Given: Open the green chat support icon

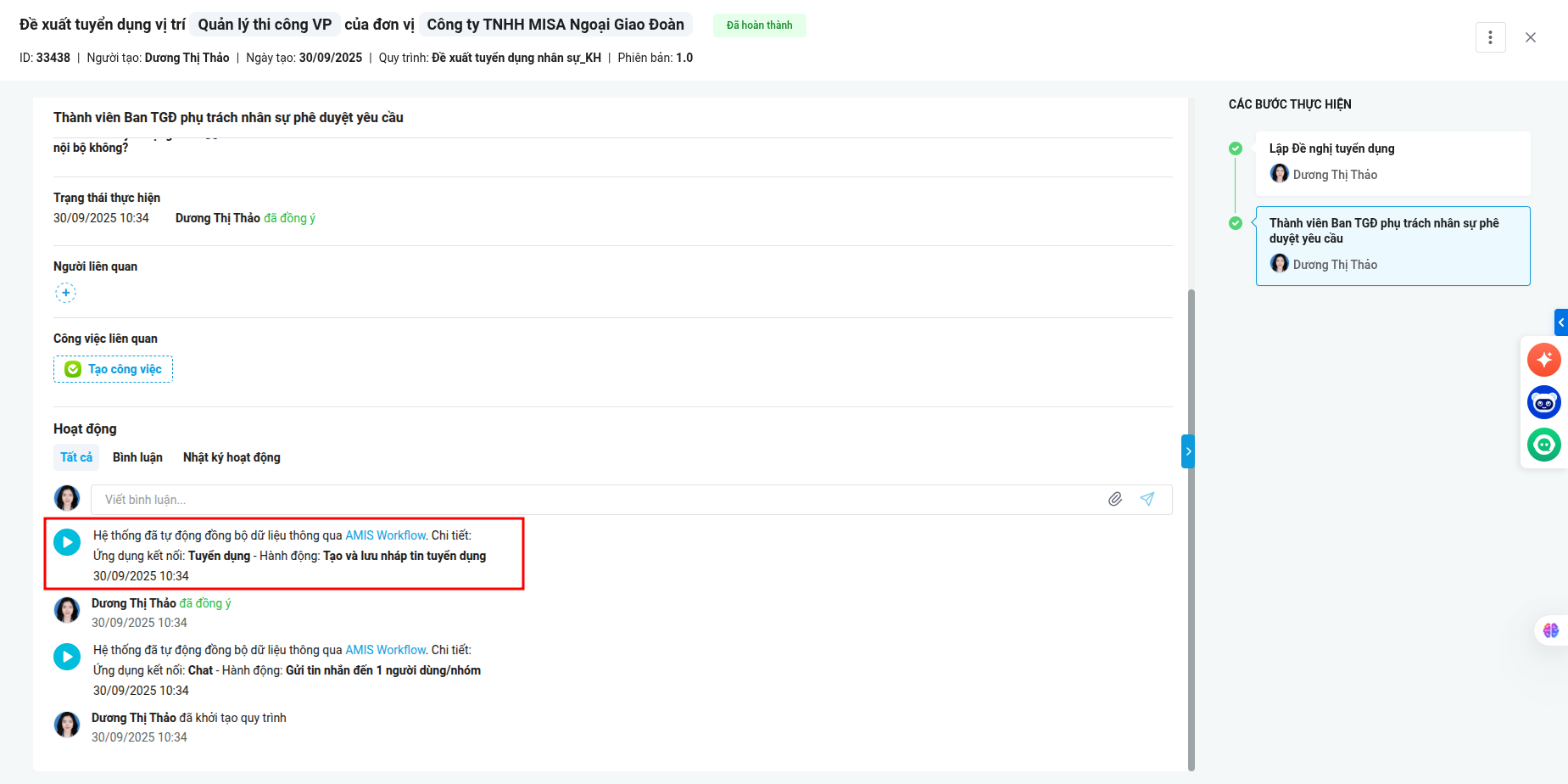Looking at the screenshot, I should 1544,445.
